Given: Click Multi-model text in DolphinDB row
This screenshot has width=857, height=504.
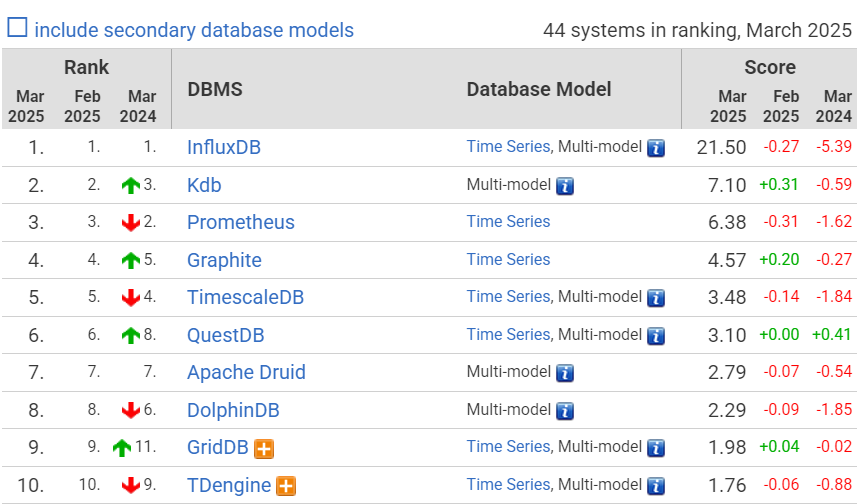Looking at the screenshot, I should tap(508, 409).
